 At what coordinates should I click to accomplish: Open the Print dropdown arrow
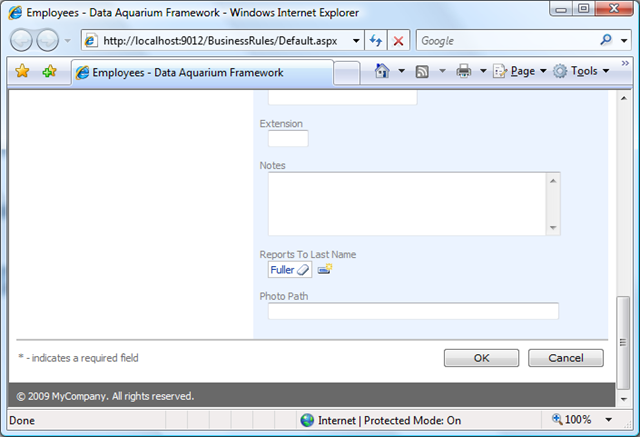pyautogui.click(x=483, y=71)
